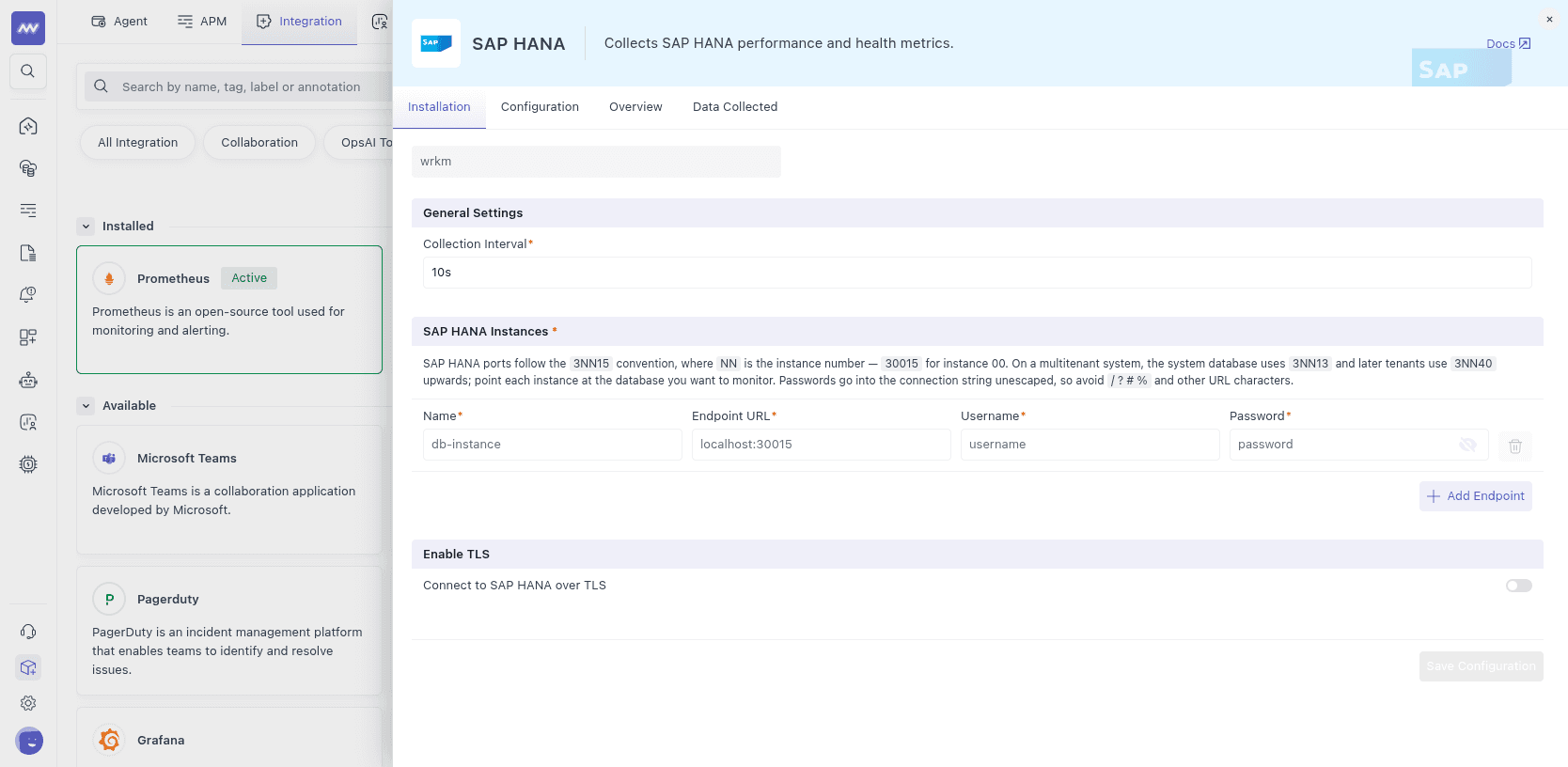Click the Name field with db-instance placeholder
1568x767 pixels.
pyautogui.click(x=553, y=445)
